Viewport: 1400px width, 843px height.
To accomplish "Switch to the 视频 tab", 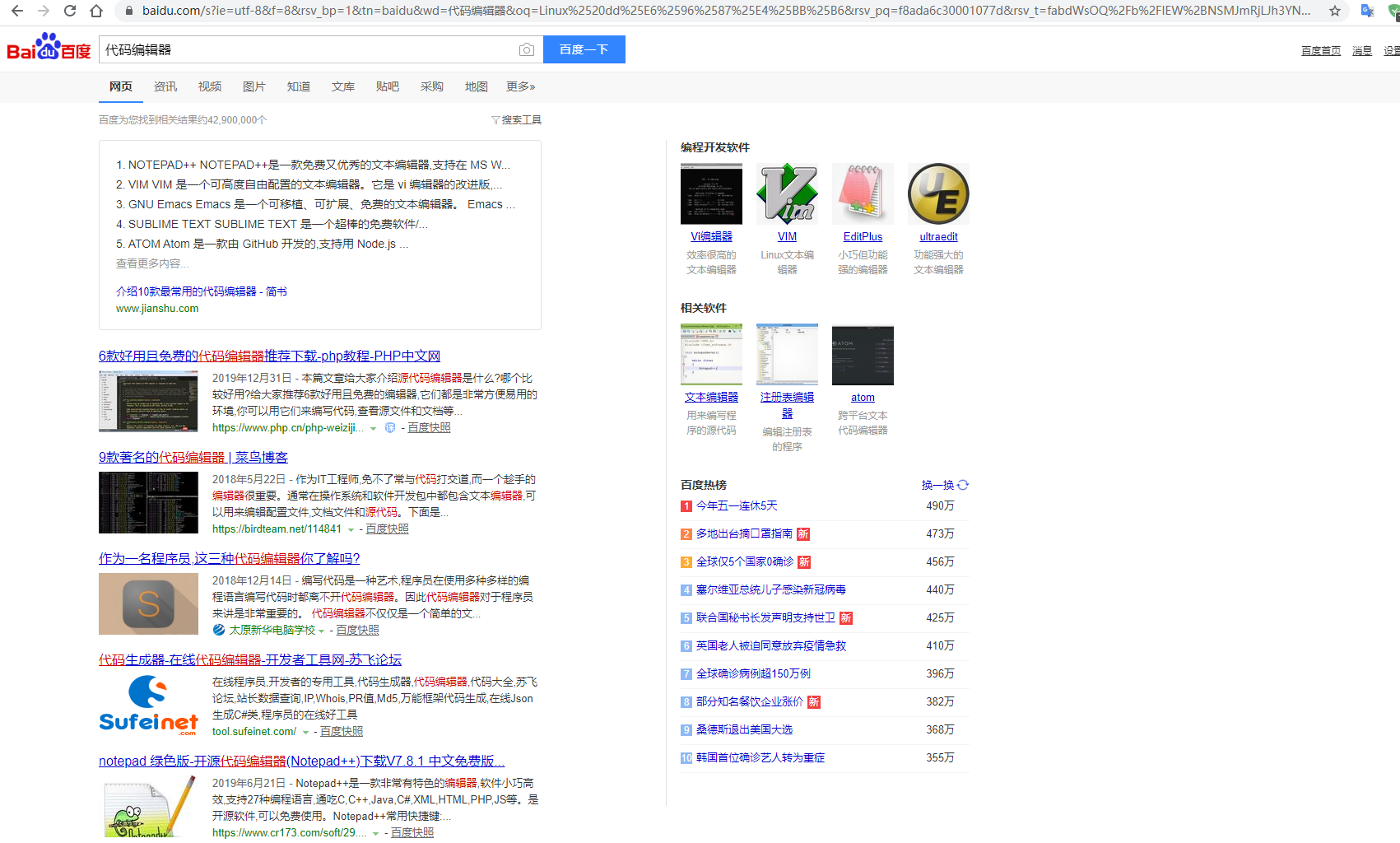I will point(210,86).
